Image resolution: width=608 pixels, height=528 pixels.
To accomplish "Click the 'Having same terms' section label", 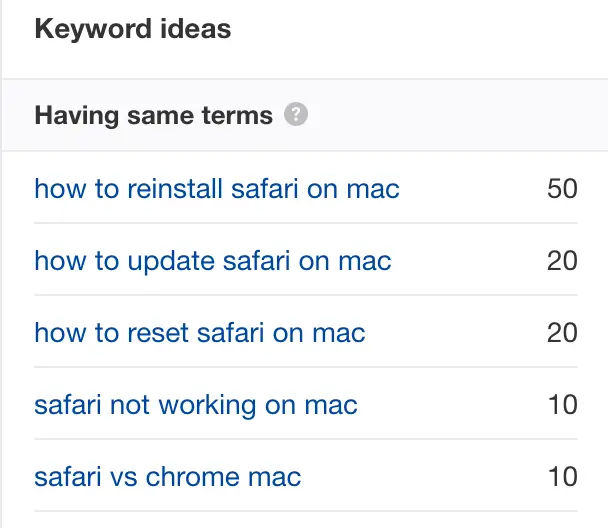I will (x=153, y=115).
